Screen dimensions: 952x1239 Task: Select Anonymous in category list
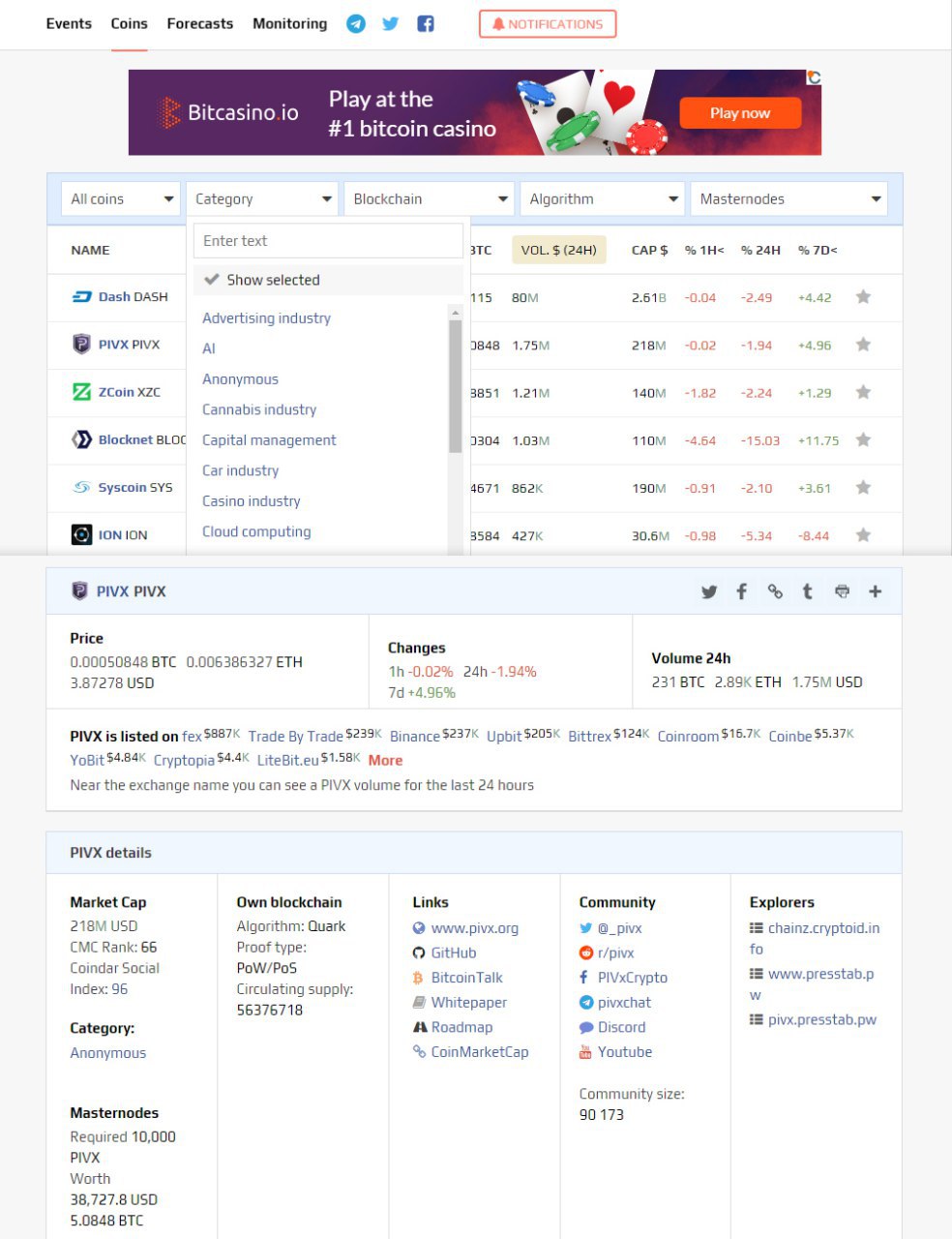coord(240,379)
